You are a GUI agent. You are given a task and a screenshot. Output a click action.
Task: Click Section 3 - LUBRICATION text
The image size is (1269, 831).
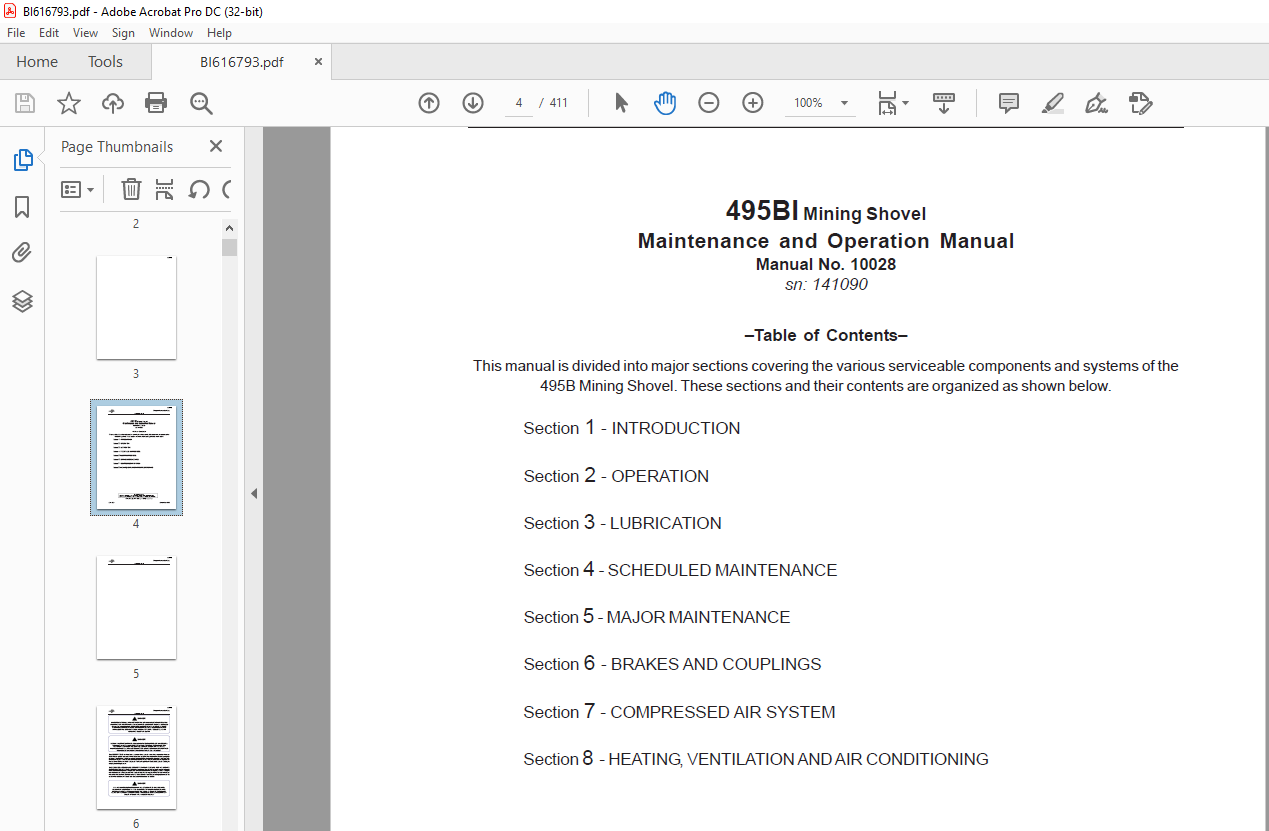622,523
